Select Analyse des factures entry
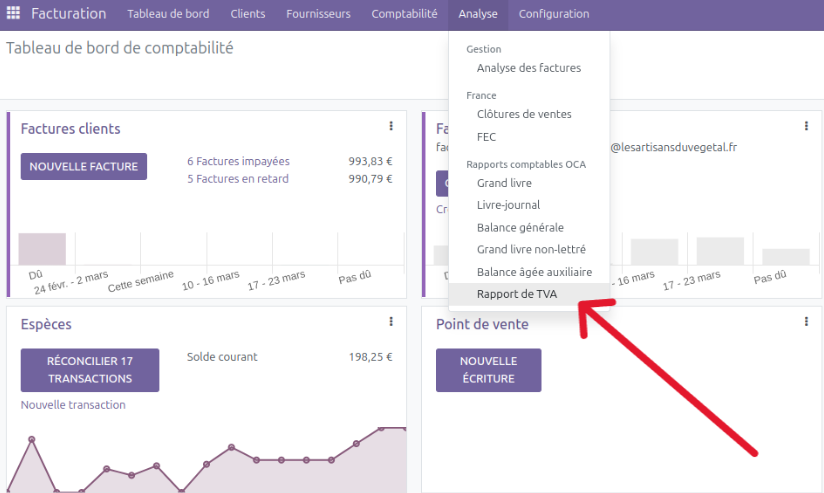824x493 pixels. click(x=529, y=68)
